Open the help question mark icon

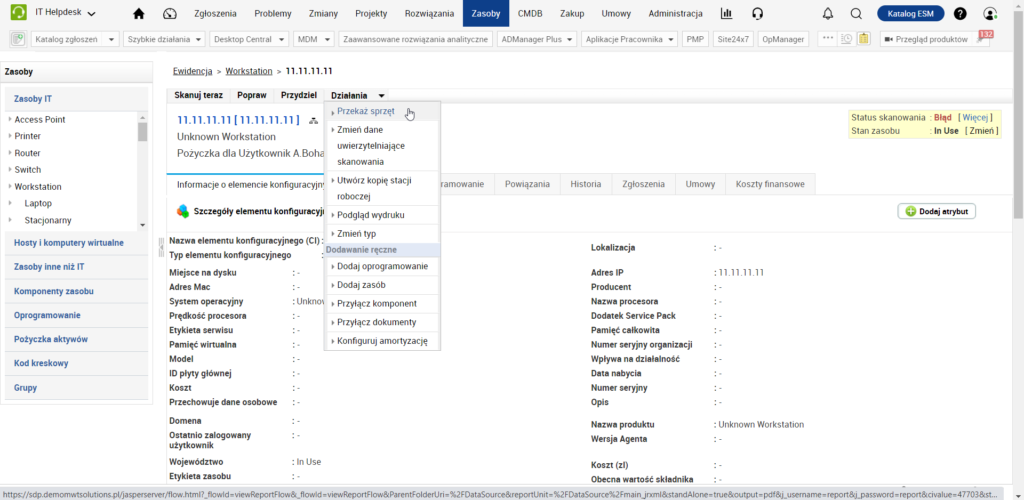point(960,13)
